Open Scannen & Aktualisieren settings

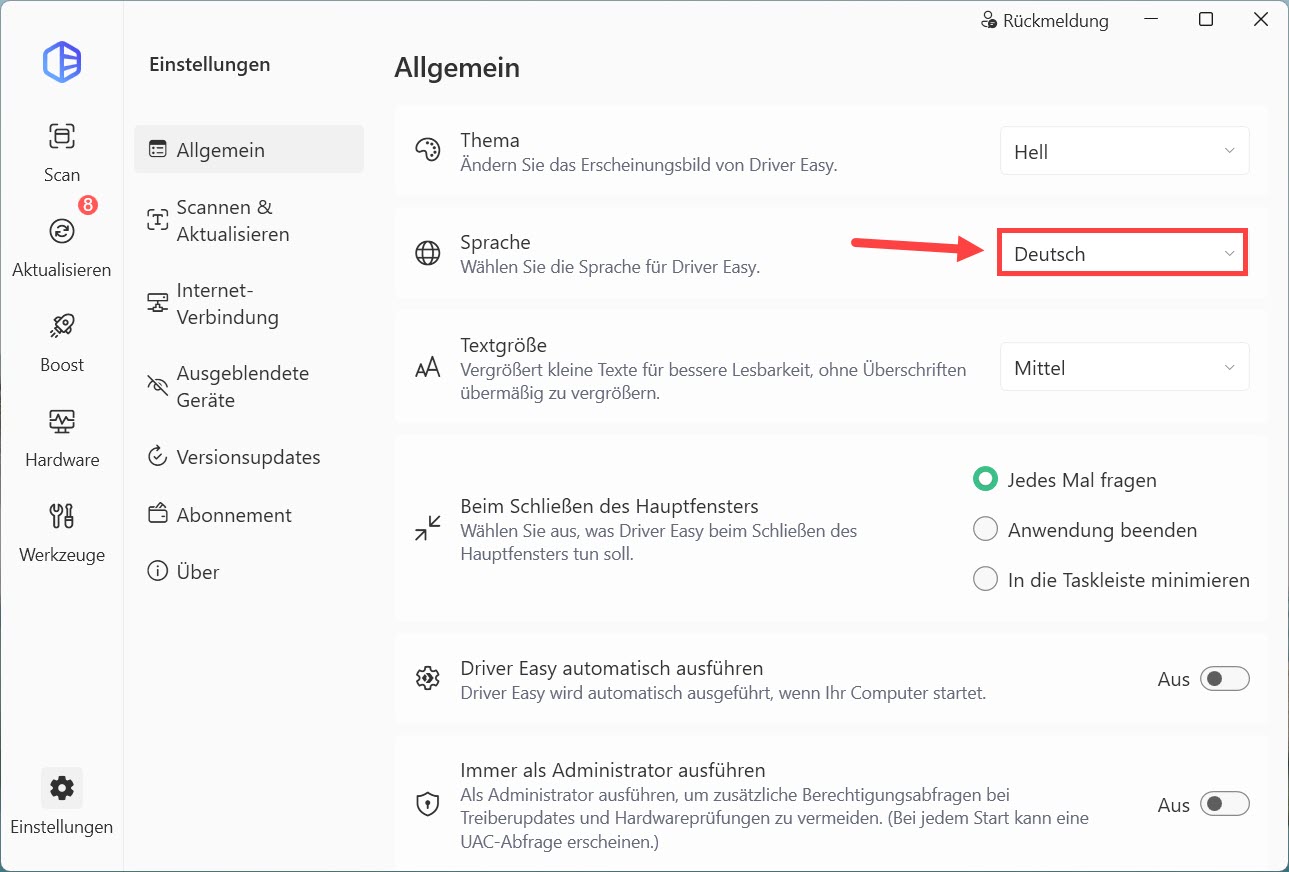click(249, 220)
